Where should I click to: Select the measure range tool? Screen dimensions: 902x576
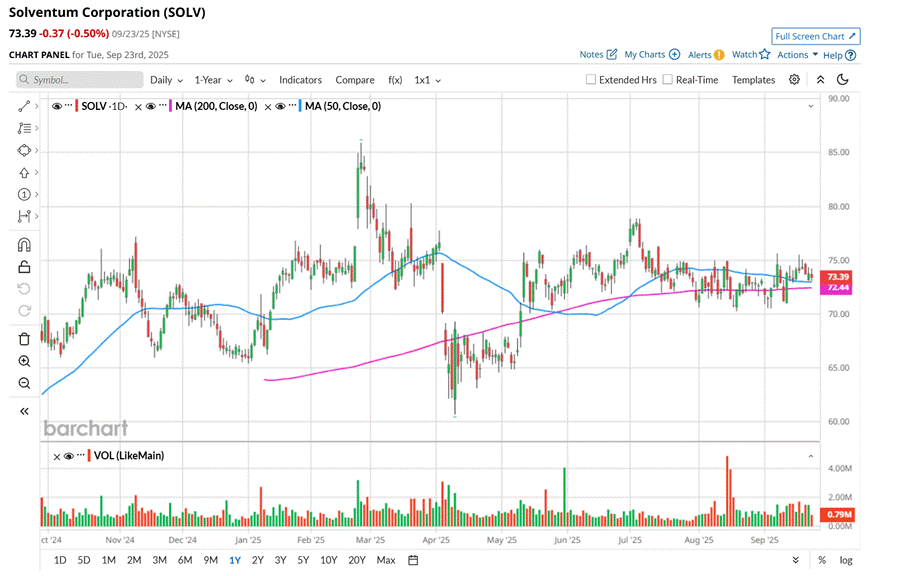(x=24, y=216)
